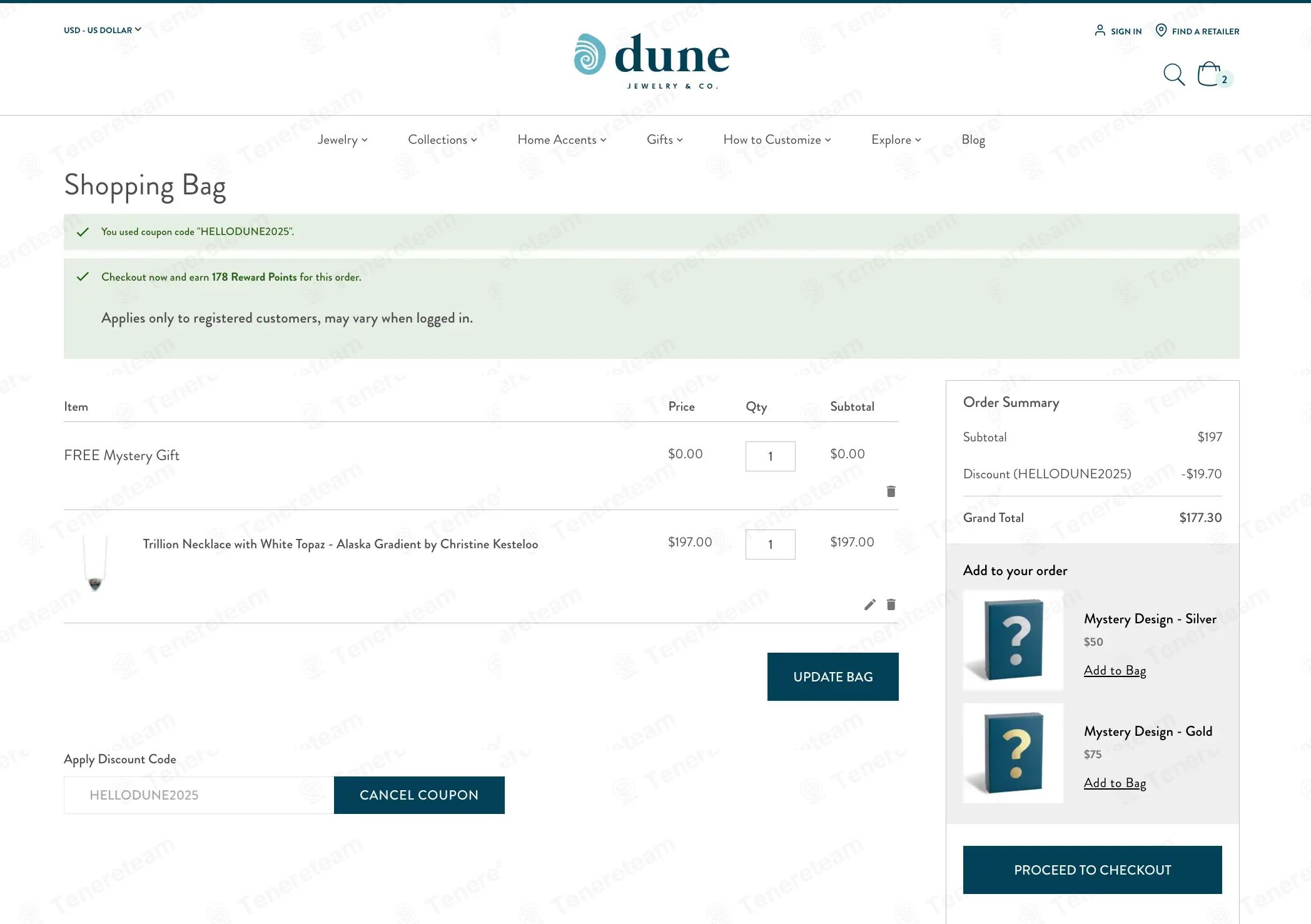Click the 'Applies only to registered customers' note
Image resolution: width=1311 pixels, height=924 pixels.
point(287,318)
